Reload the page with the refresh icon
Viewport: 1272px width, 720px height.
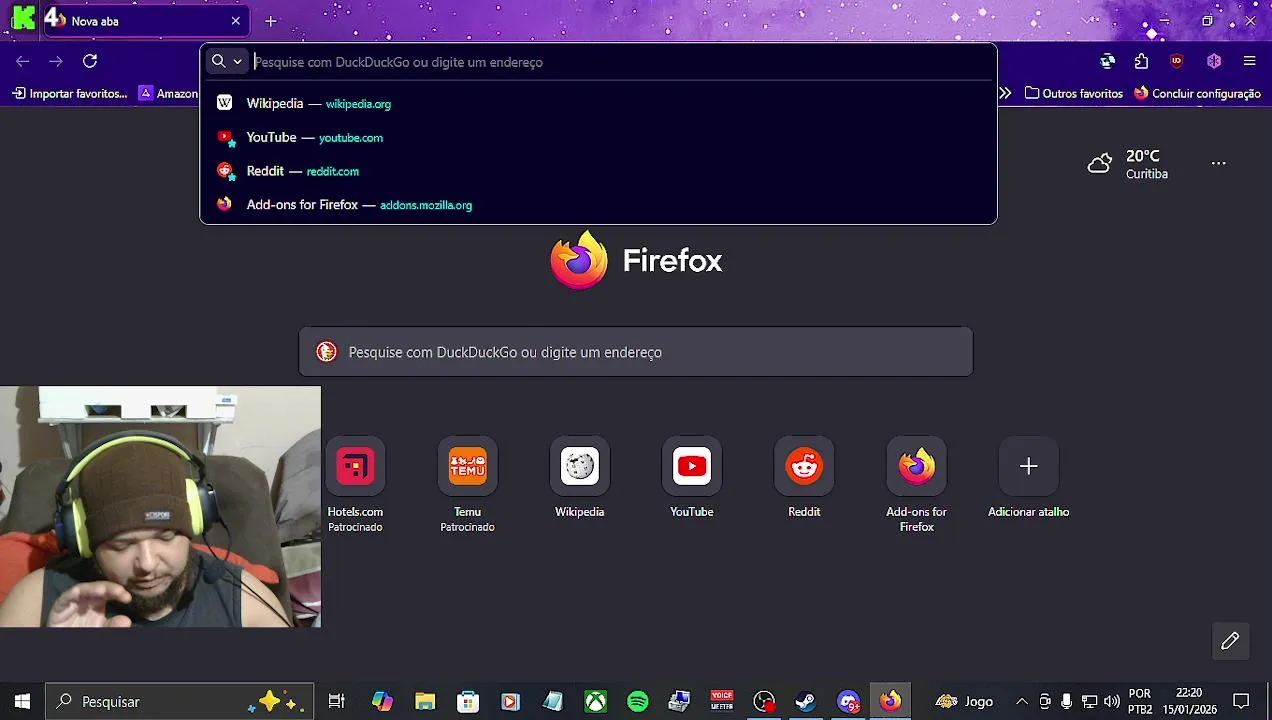coord(90,61)
